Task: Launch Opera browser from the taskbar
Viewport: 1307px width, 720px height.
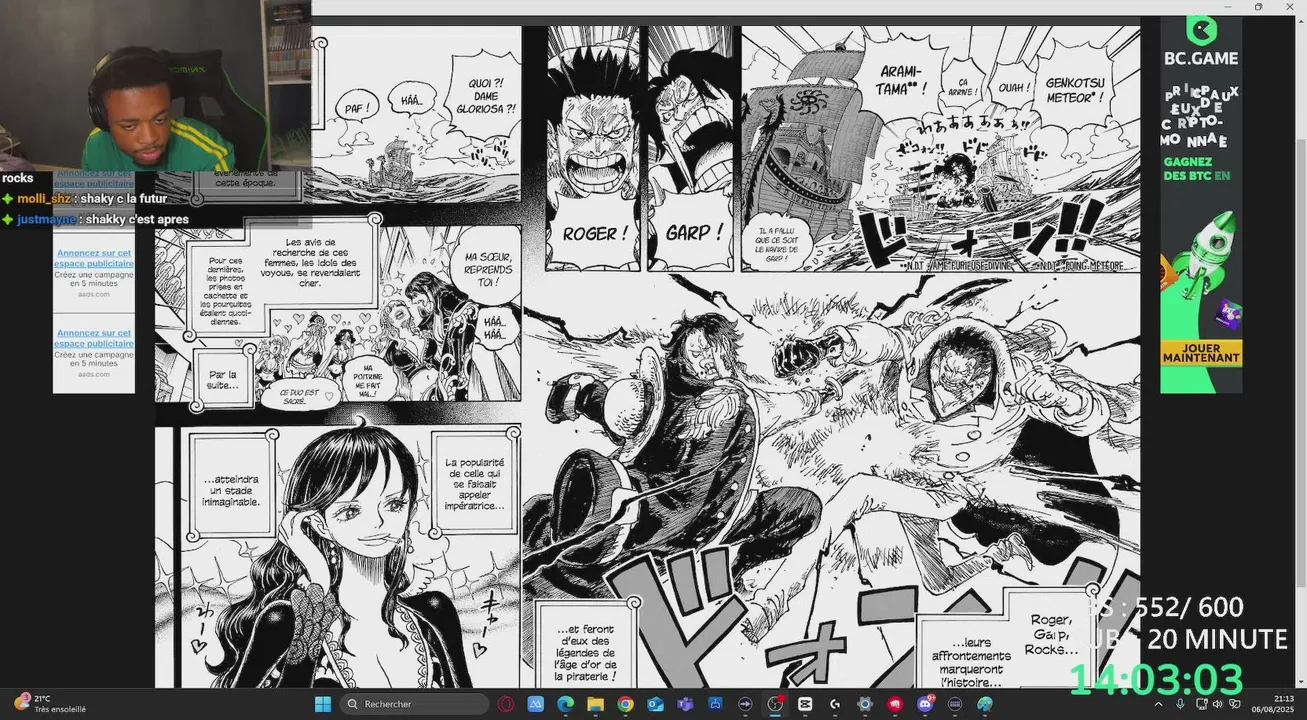Action: pos(506,704)
